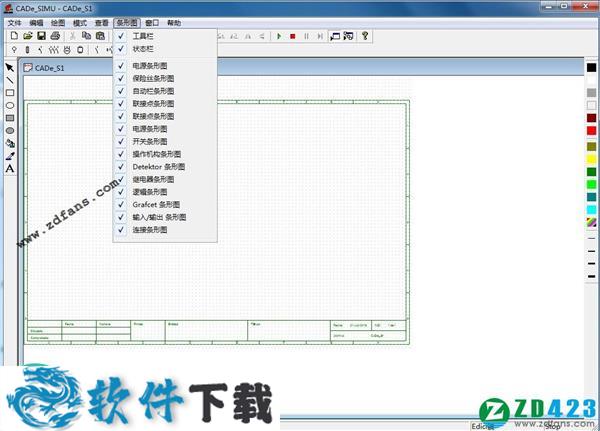Toggle 连接条形图 toolbar visibility
Image resolution: width=600 pixels, height=431 pixels.
(165, 230)
